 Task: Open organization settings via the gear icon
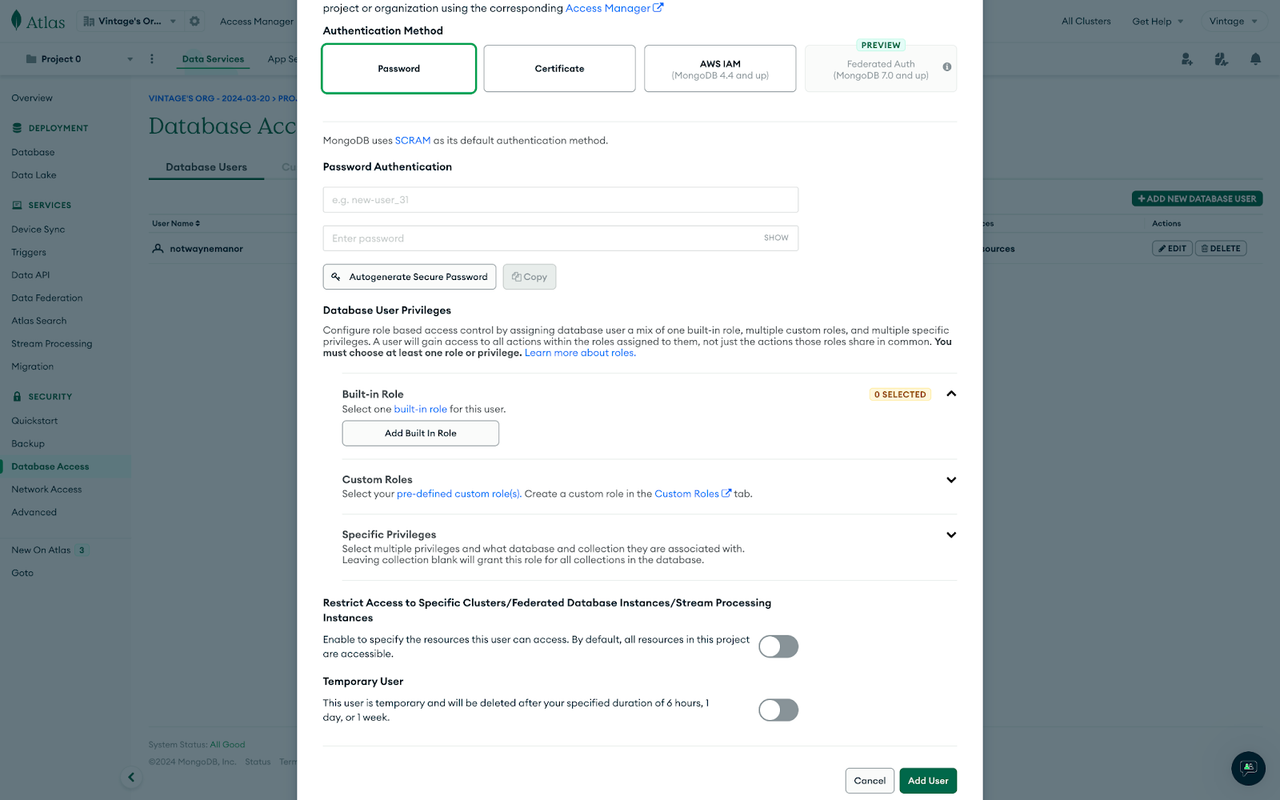click(x=194, y=20)
